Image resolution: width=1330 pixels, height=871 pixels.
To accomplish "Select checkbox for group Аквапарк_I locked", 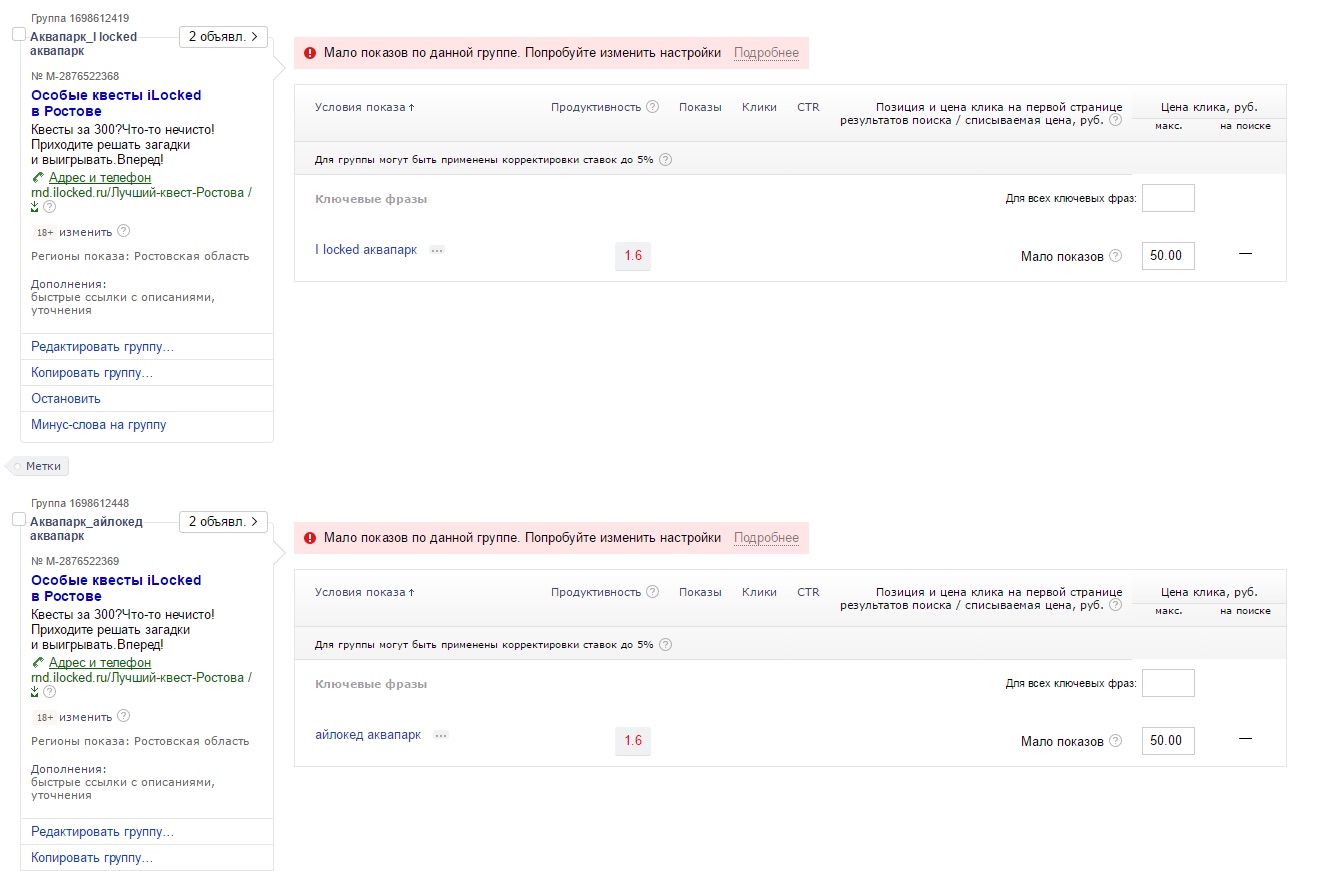I will tap(18, 35).
